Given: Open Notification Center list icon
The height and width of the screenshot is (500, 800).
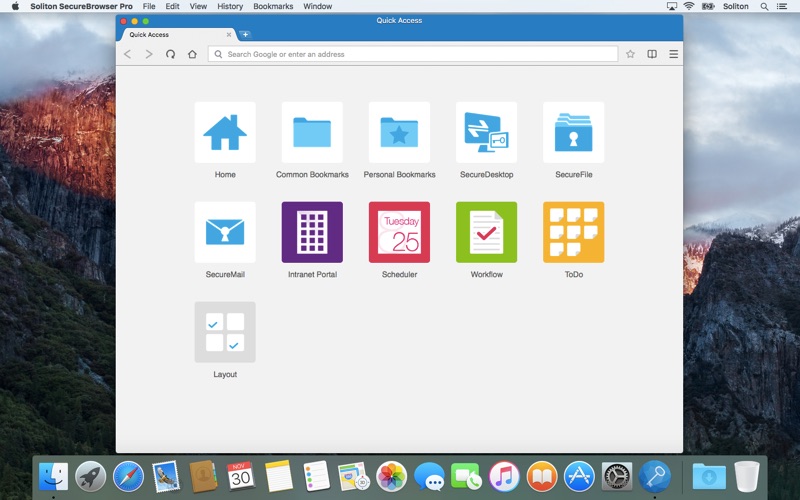Looking at the screenshot, I should [x=782, y=6].
